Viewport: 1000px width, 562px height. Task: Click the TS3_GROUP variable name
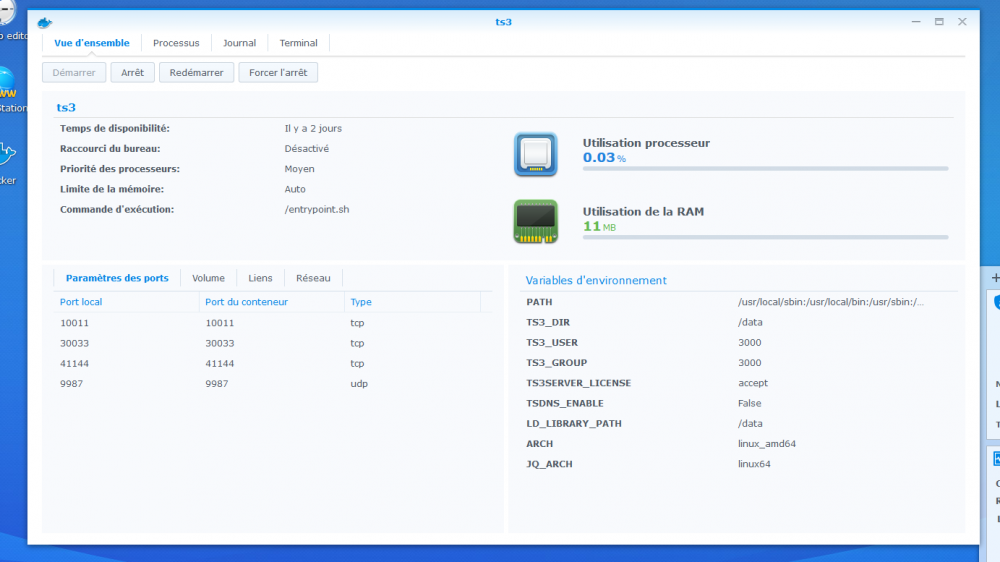(556, 363)
